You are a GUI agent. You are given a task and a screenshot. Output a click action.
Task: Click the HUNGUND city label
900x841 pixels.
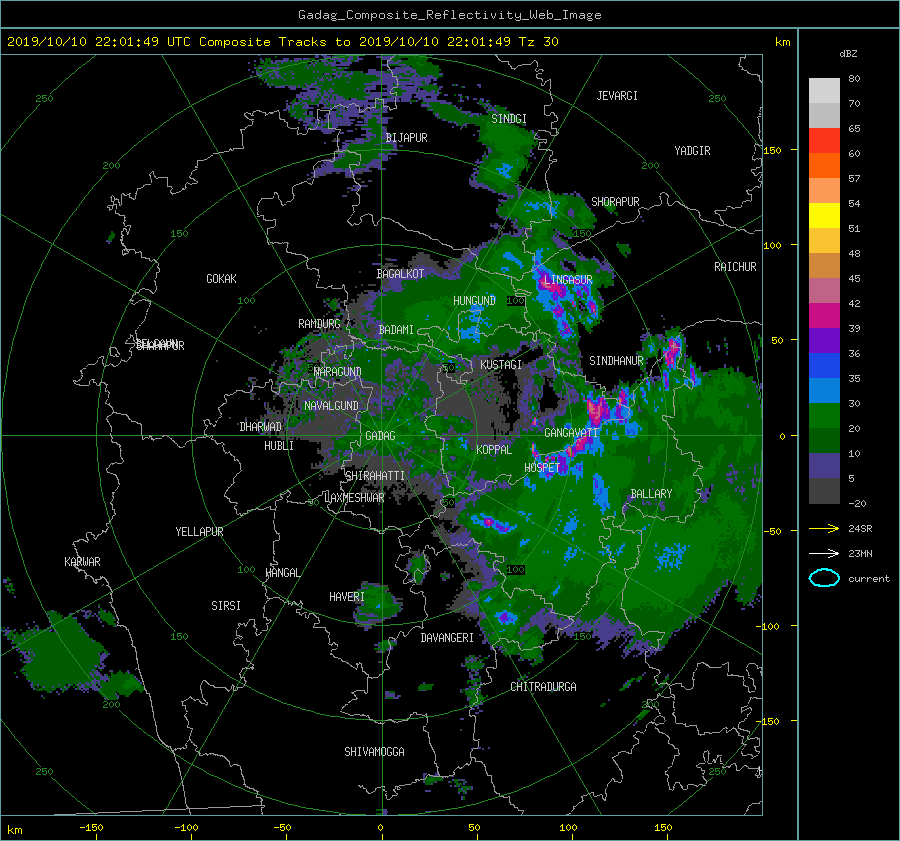[474, 301]
